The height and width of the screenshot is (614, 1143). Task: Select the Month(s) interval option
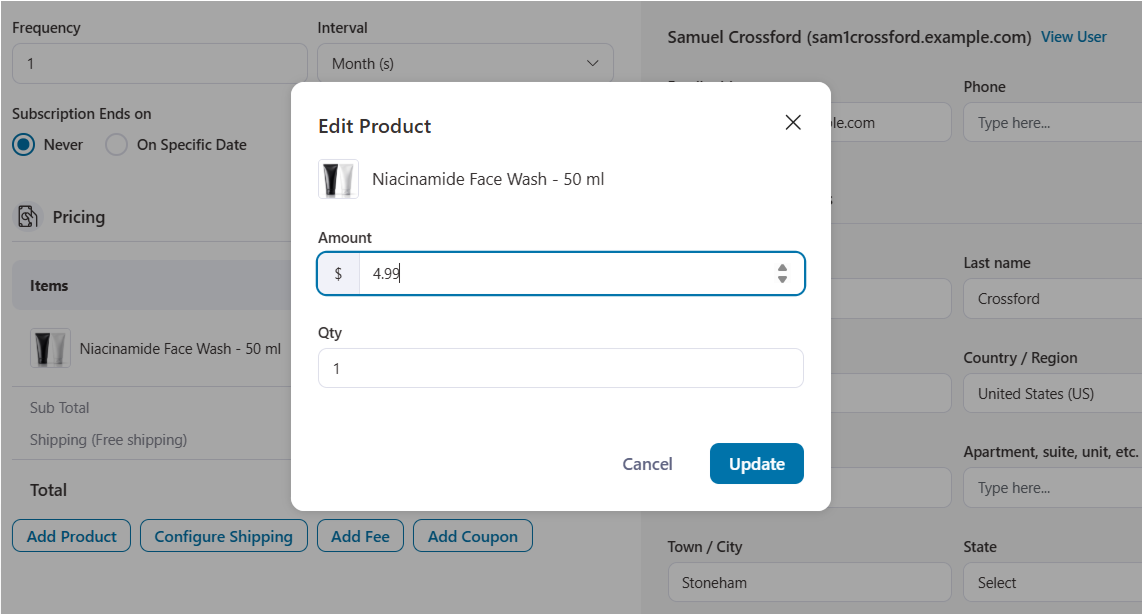click(464, 62)
